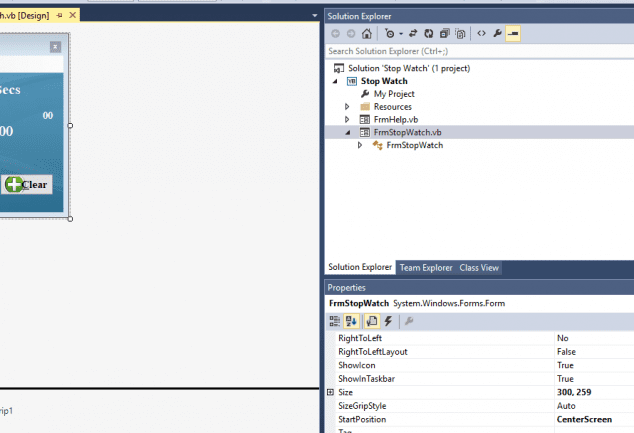Click the Clear button on form
Viewport: 634px width, 433px height.
tap(27, 184)
